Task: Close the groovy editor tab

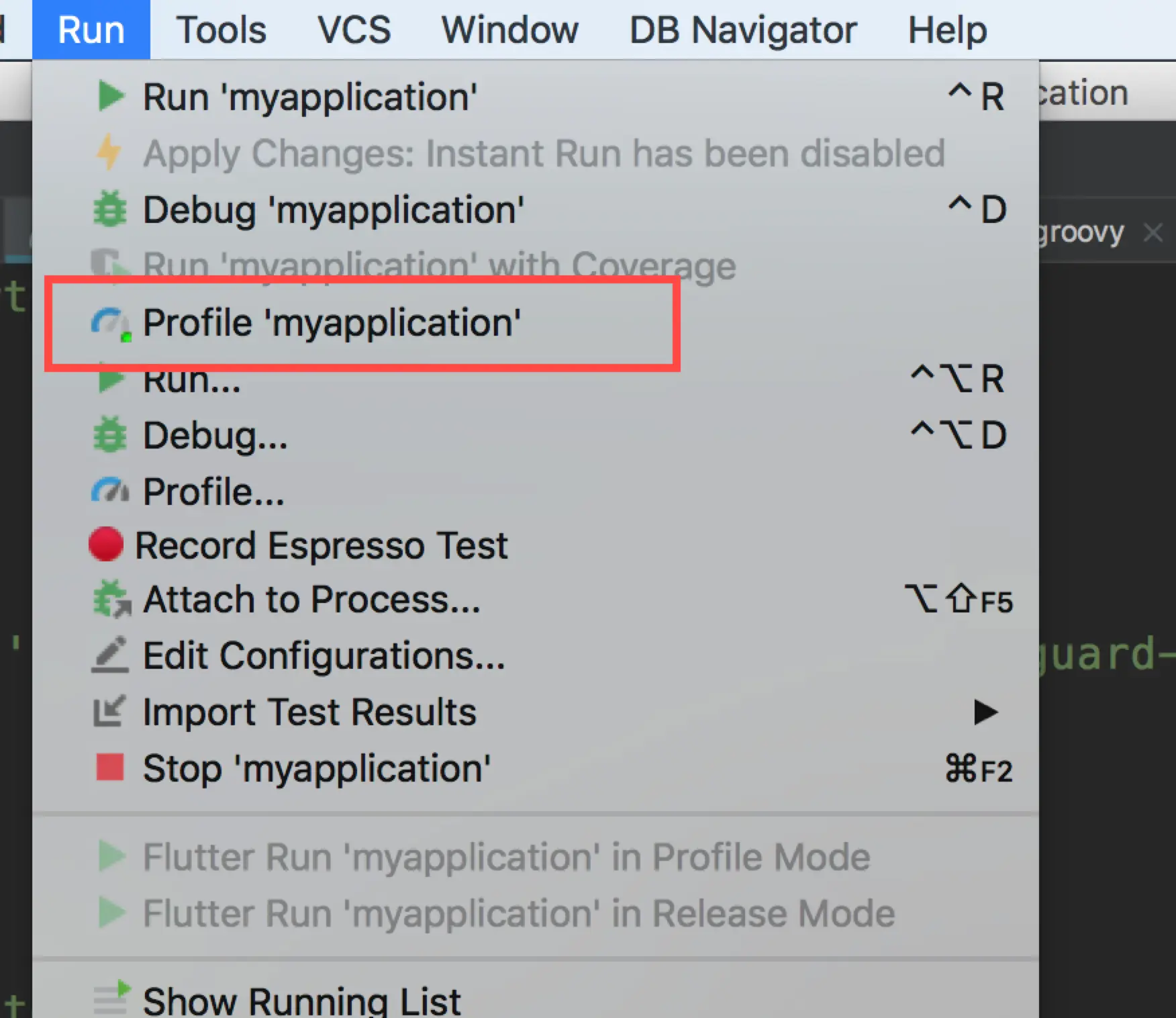Action: [1153, 233]
